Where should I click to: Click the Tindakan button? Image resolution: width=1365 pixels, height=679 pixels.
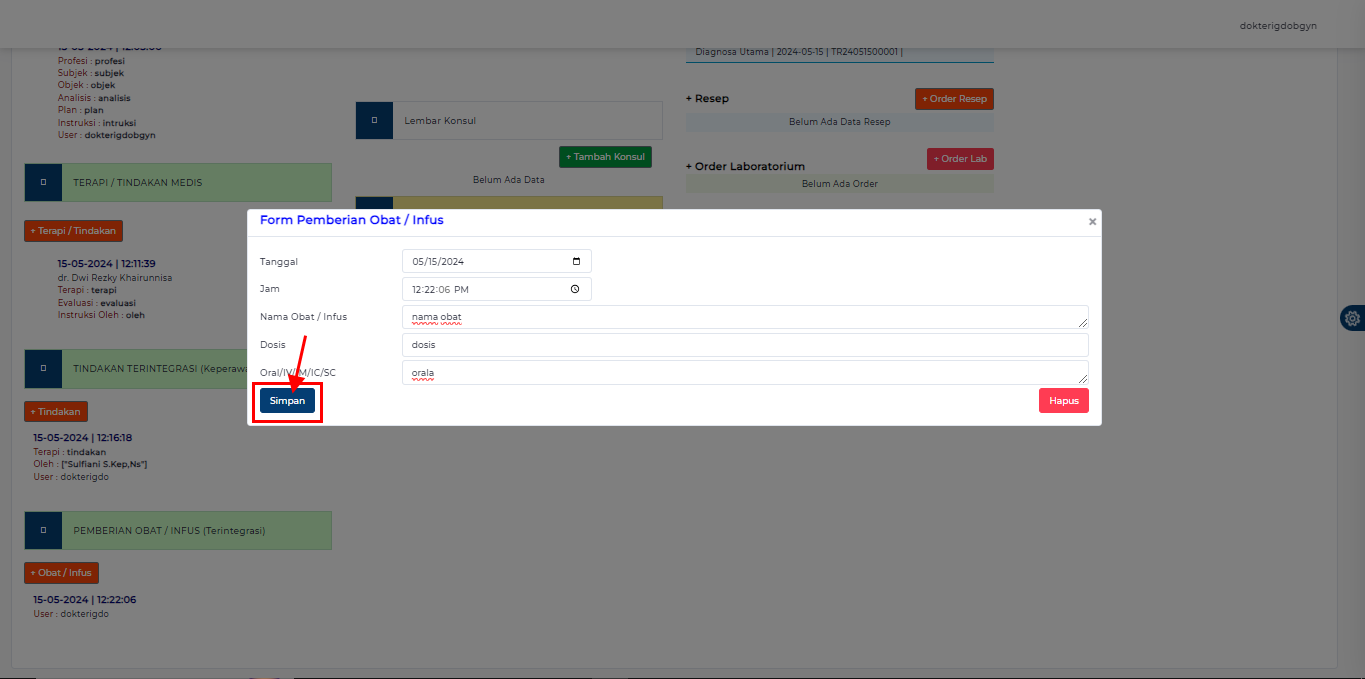click(55, 411)
